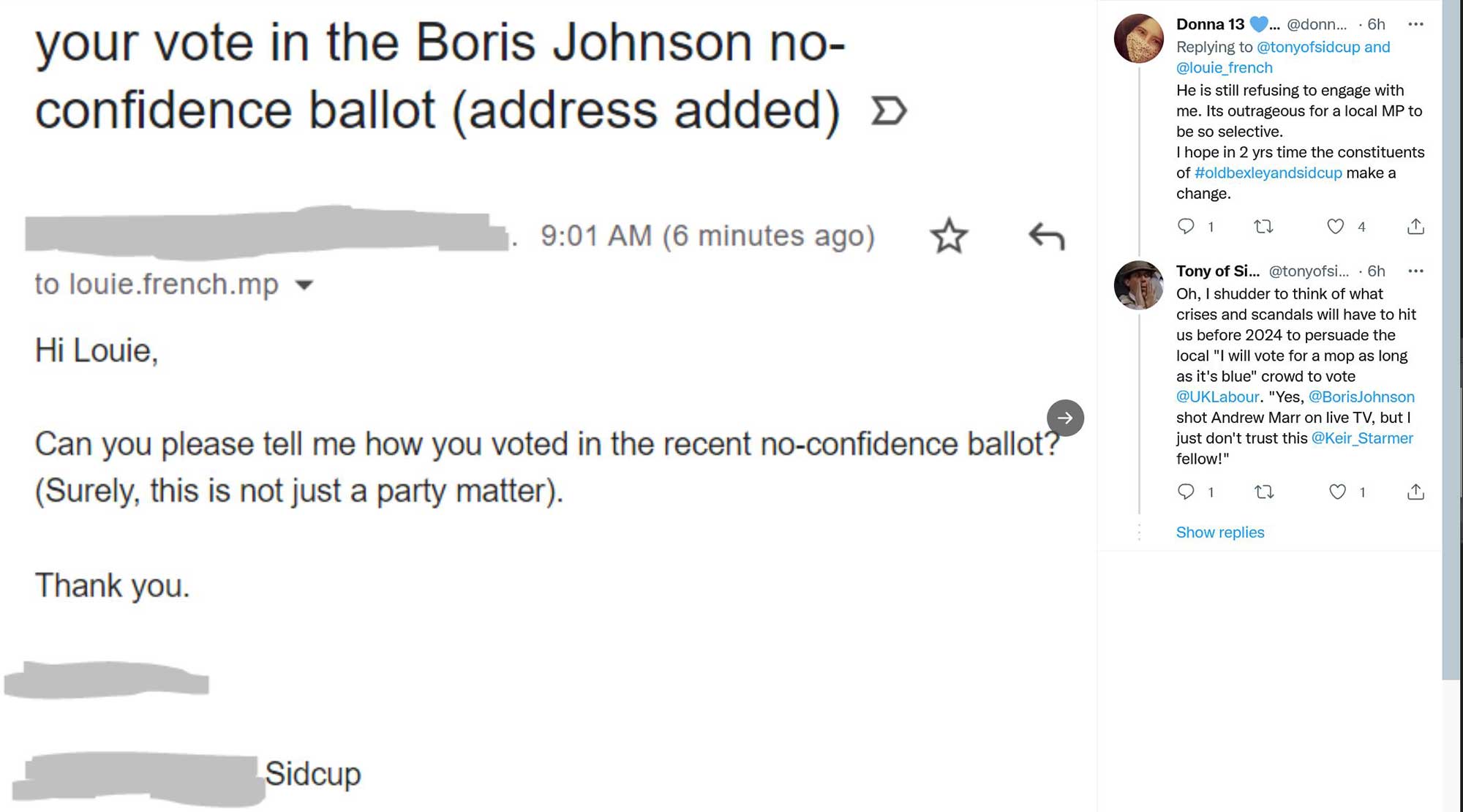Open the #oldbexleyandsidcup hashtag
This screenshot has height=812, width=1463.
[1268, 173]
